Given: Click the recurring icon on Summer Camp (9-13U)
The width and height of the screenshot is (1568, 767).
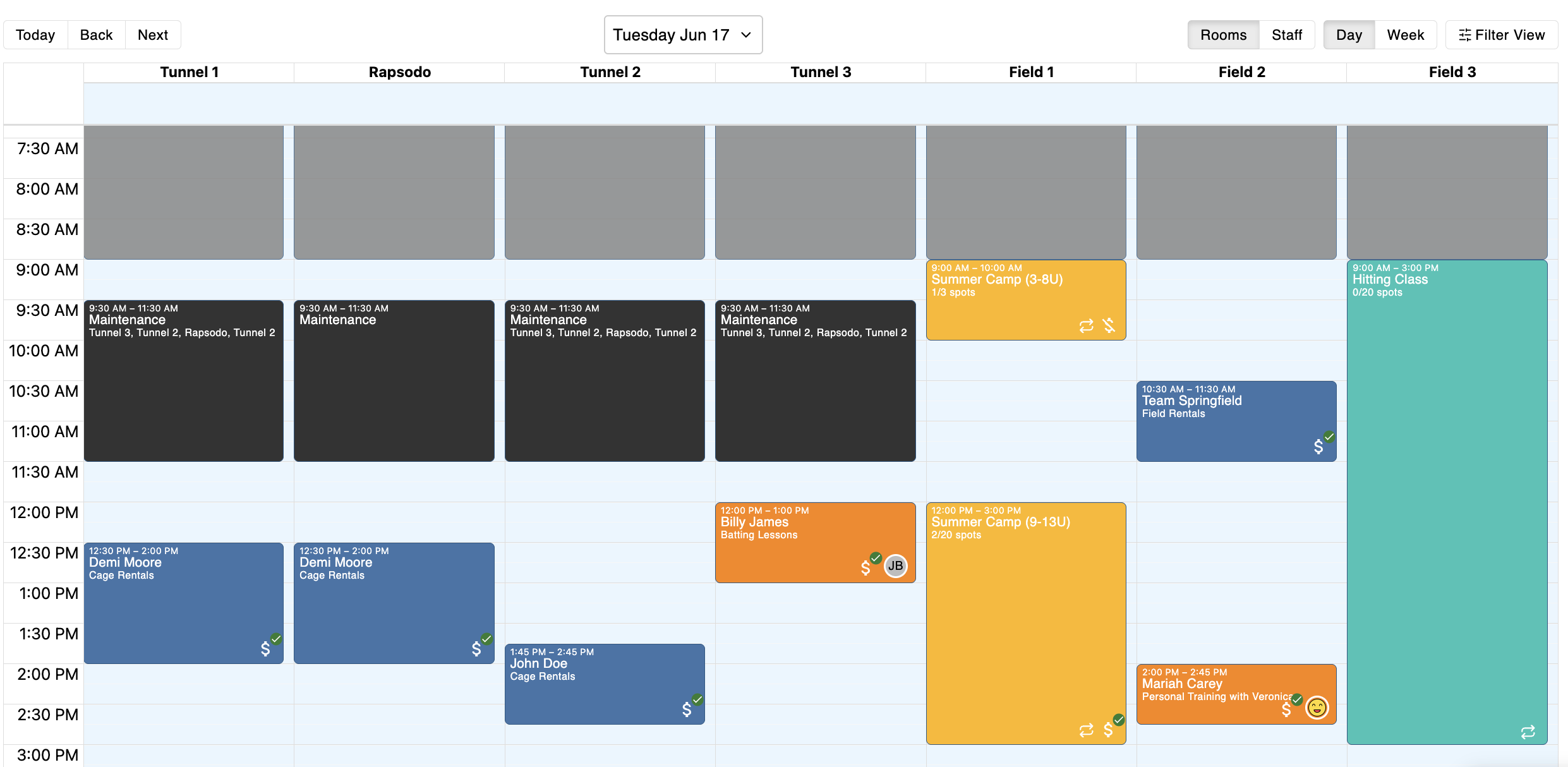Looking at the screenshot, I should [x=1086, y=730].
